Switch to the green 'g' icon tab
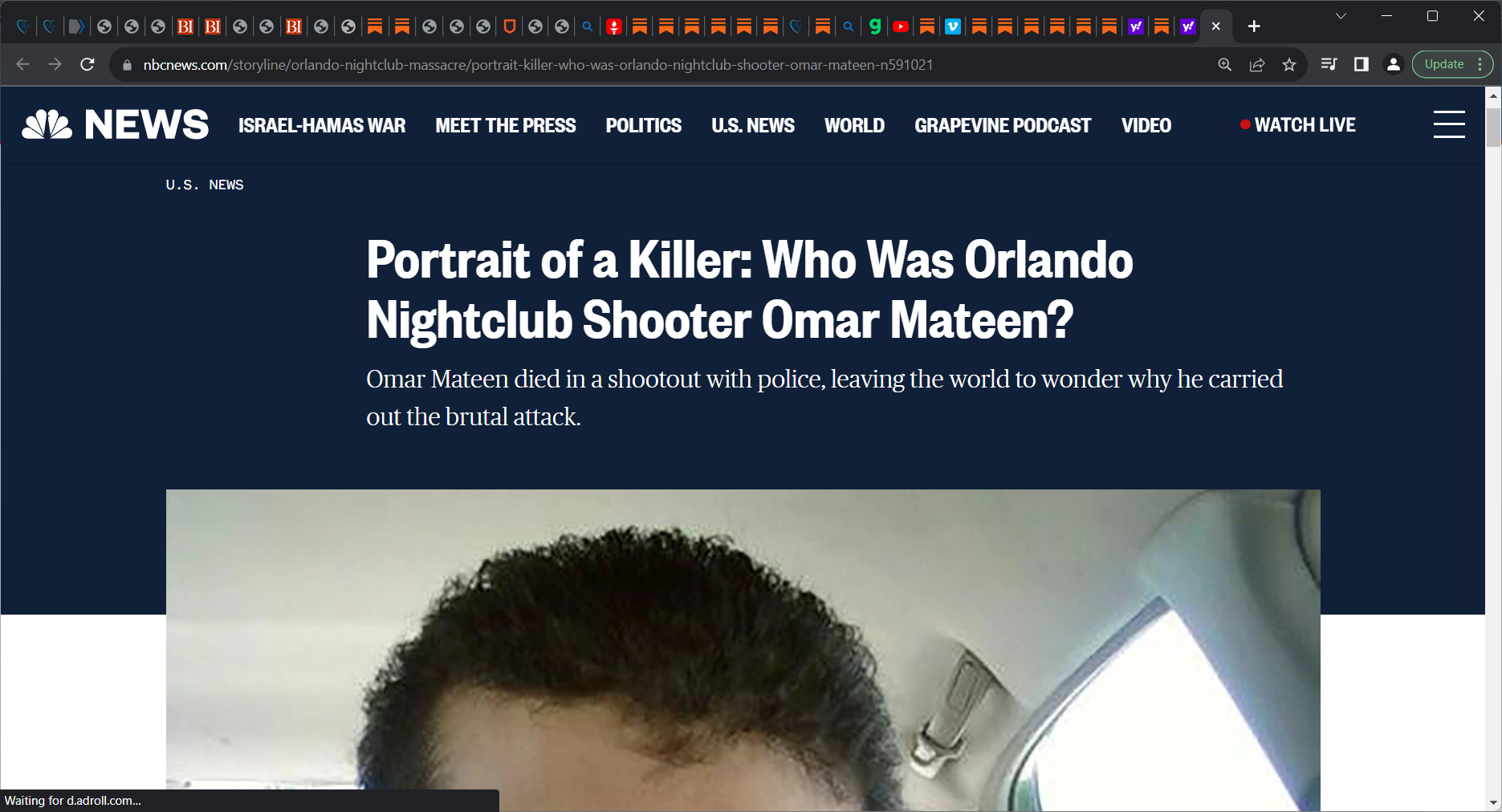The height and width of the screenshot is (812, 1502). [875, 26]
